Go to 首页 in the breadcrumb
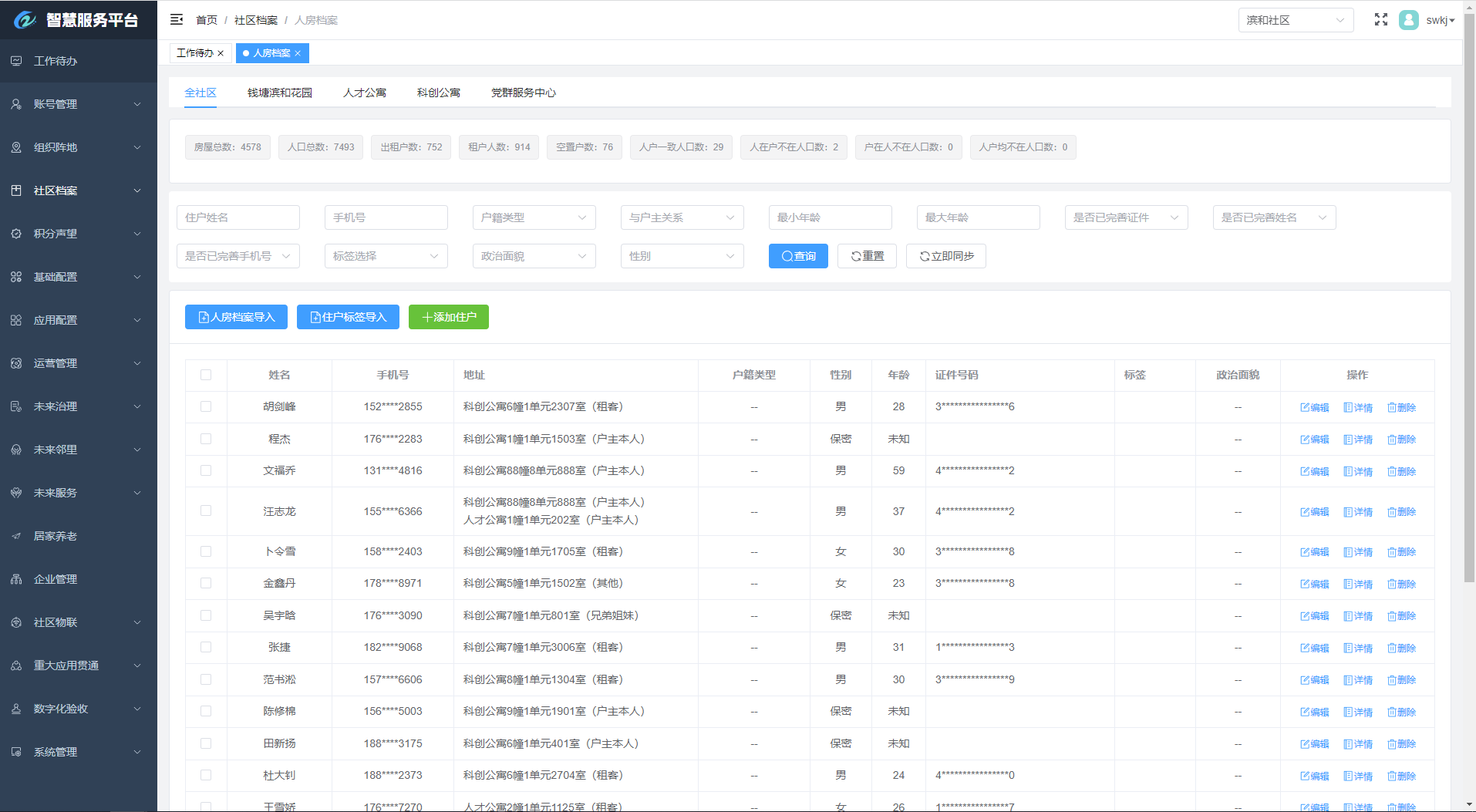Image resolution: width=1476 pixels, height=812 pixels. (x=207, y=20)
